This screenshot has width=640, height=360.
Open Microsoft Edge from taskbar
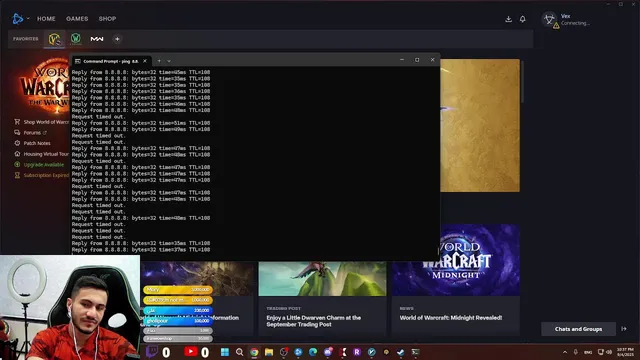click(313, 352)
